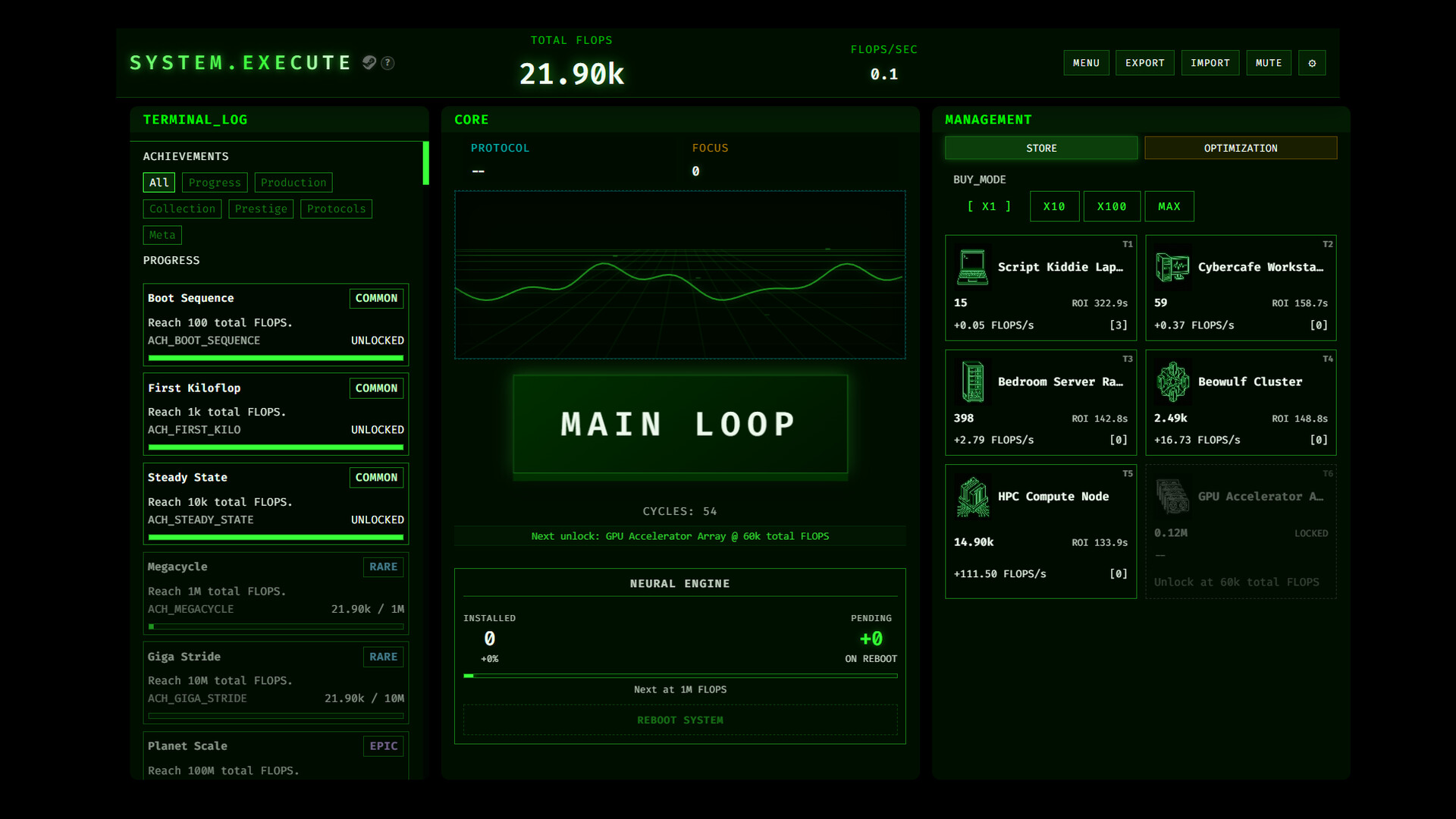
Task: Buy Script Kiddie Laptop via its icon
Action: pos(972,267)
